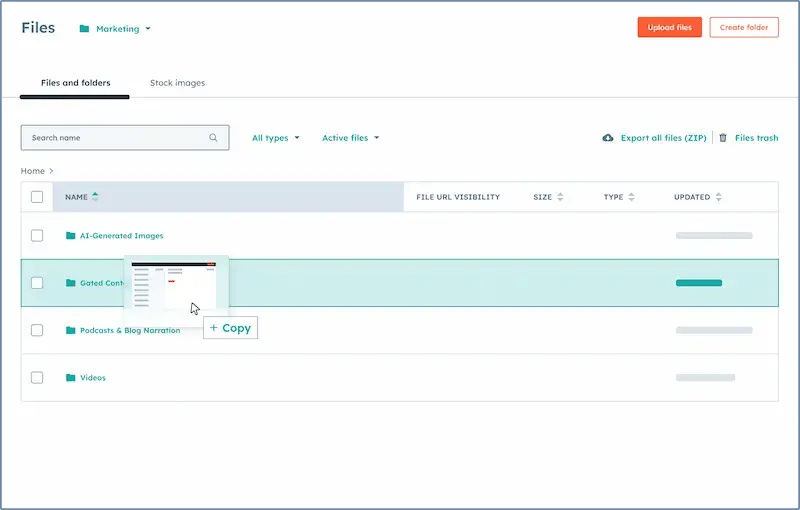Click the cloud export icon

click(608, 138)
